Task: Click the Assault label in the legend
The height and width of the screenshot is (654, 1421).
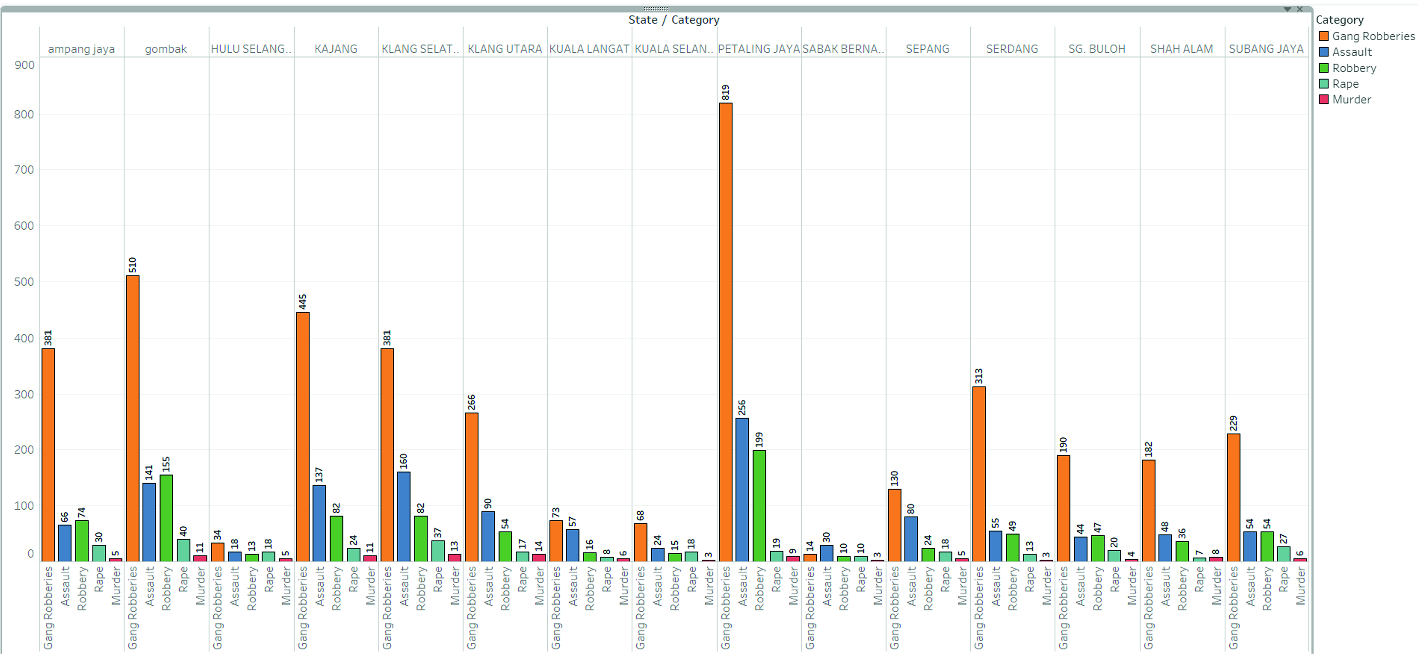Action: [1352, 52]
